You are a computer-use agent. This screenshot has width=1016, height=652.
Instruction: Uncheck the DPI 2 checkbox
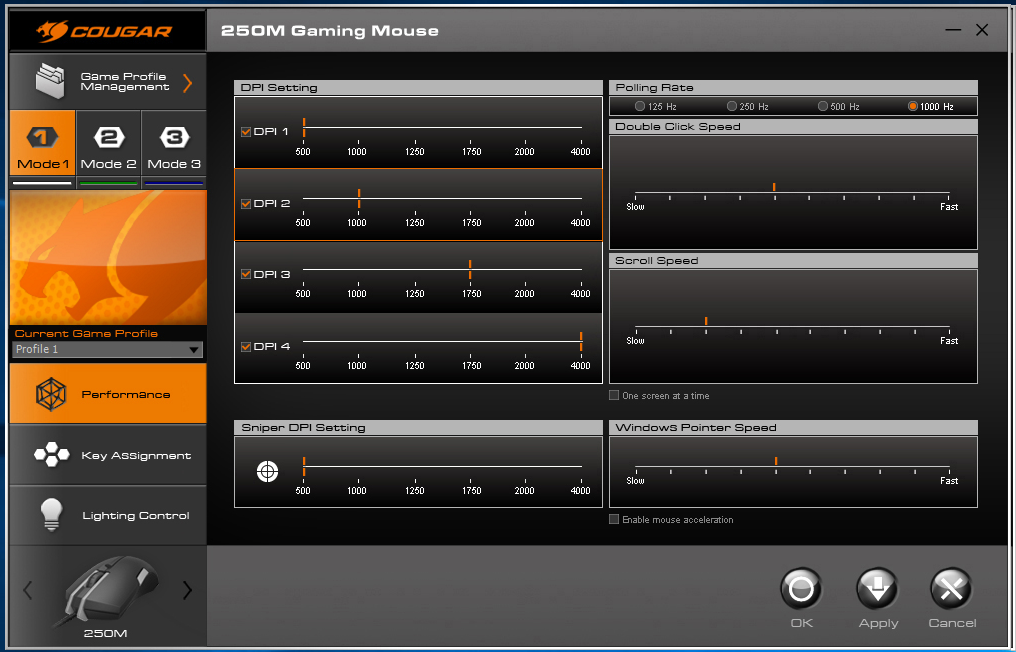click(x=246, y=204)
